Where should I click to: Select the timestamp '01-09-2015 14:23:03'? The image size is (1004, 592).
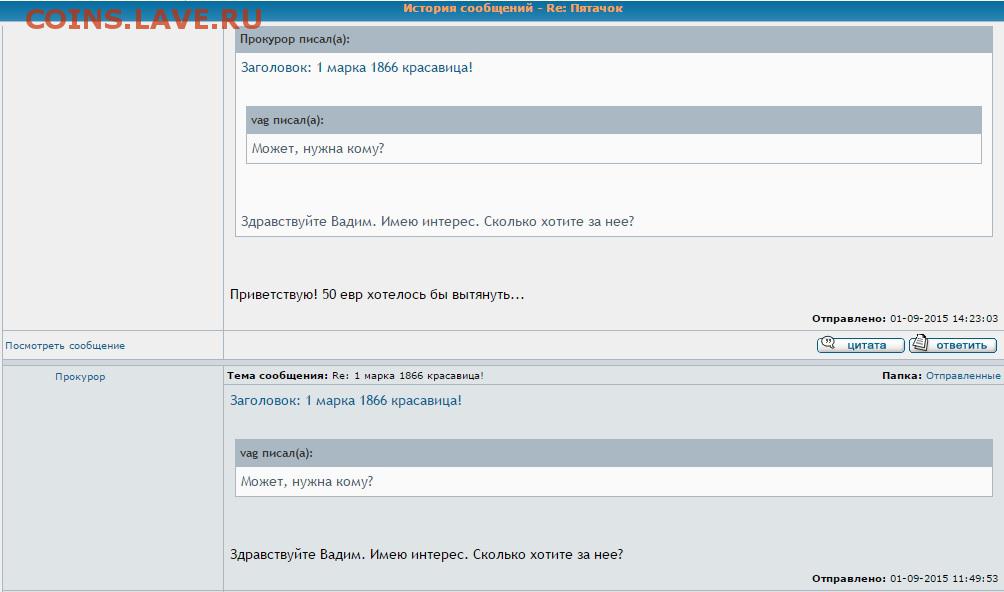(x=944, y=318)
